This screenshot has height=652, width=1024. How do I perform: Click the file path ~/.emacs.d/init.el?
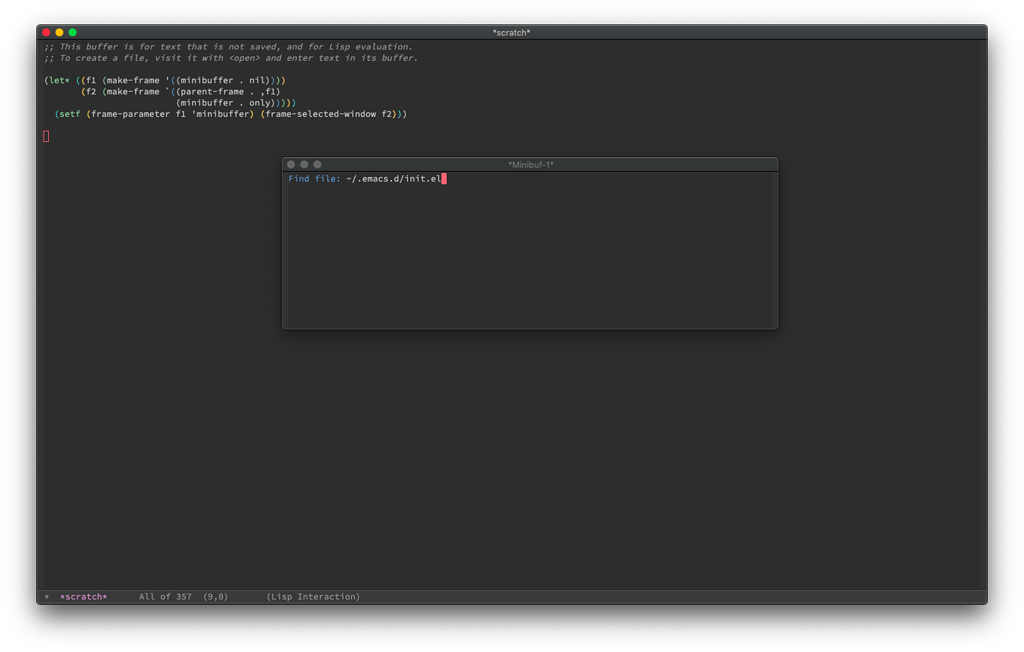394,177
